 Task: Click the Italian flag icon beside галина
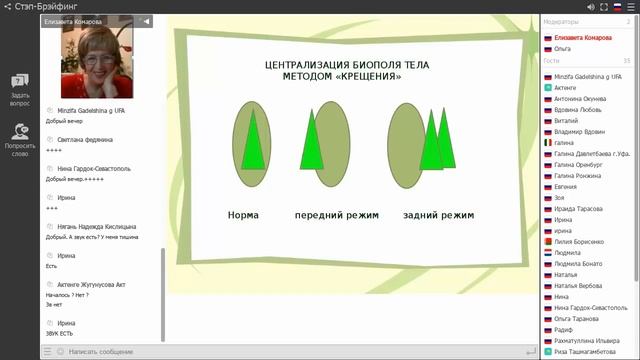[548, 143]
